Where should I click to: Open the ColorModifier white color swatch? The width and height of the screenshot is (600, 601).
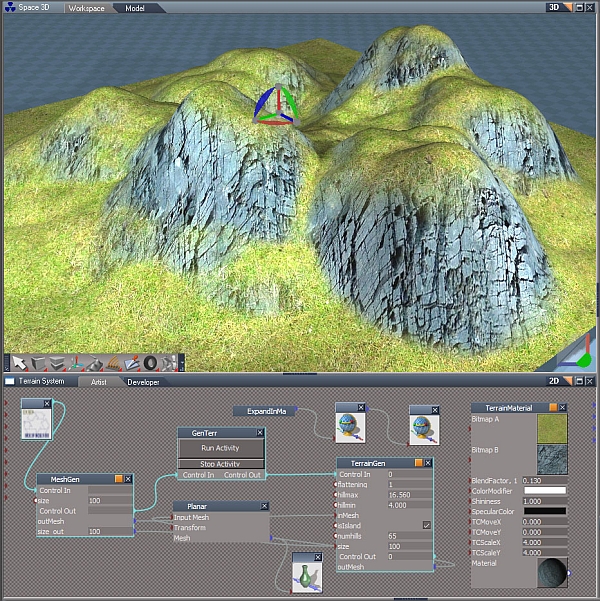click(545, 491)
